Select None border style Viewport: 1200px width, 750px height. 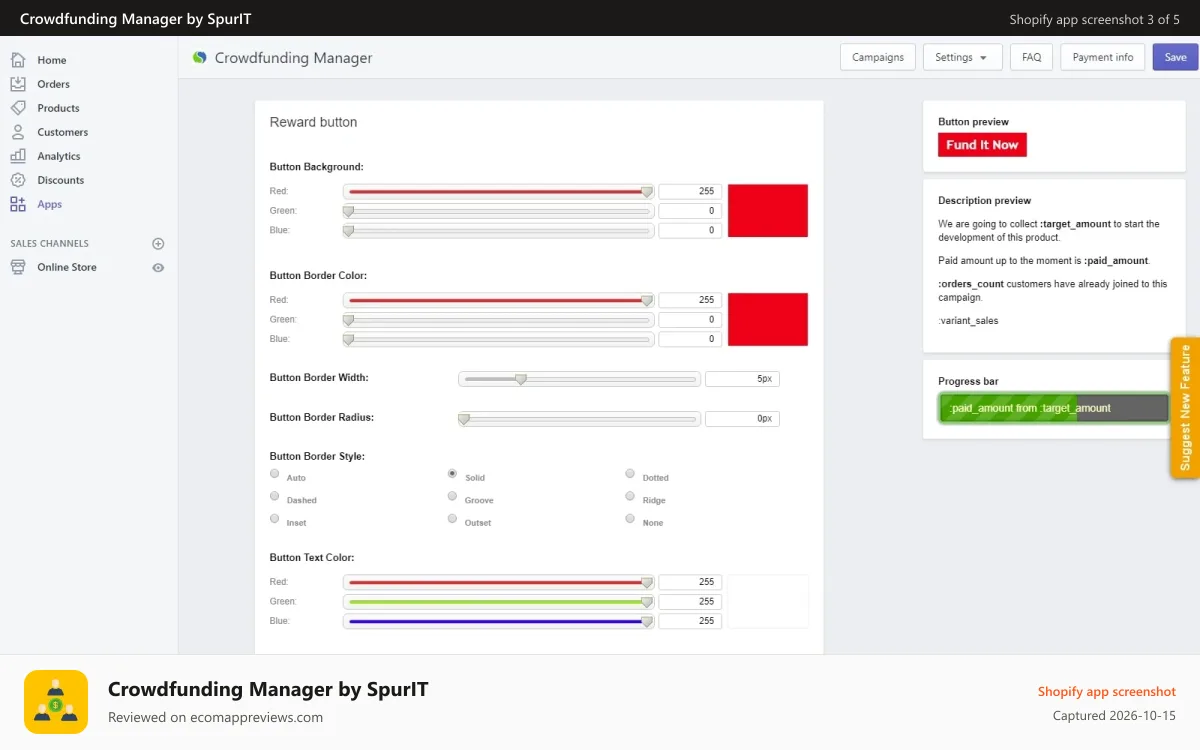630,519
